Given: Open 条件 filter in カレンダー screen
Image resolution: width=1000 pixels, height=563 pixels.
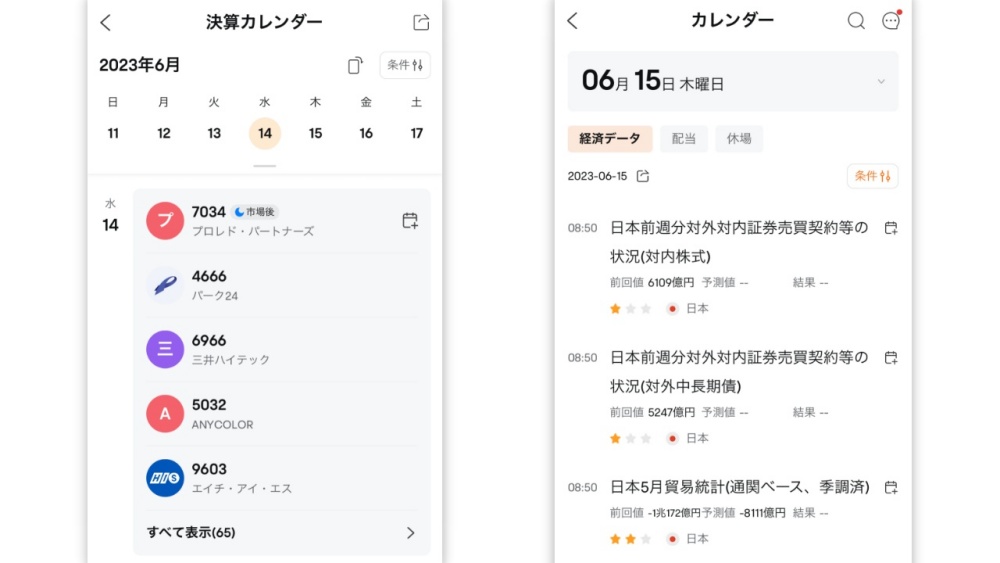Looking at the screenshot, I should pos(872,176).
